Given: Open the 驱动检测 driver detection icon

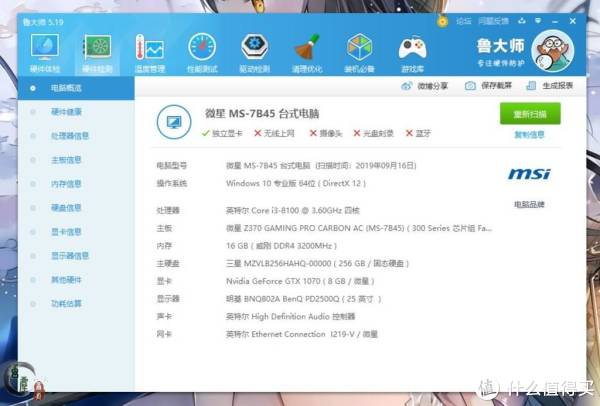Looking at the screenshot, I should (254, 52).
